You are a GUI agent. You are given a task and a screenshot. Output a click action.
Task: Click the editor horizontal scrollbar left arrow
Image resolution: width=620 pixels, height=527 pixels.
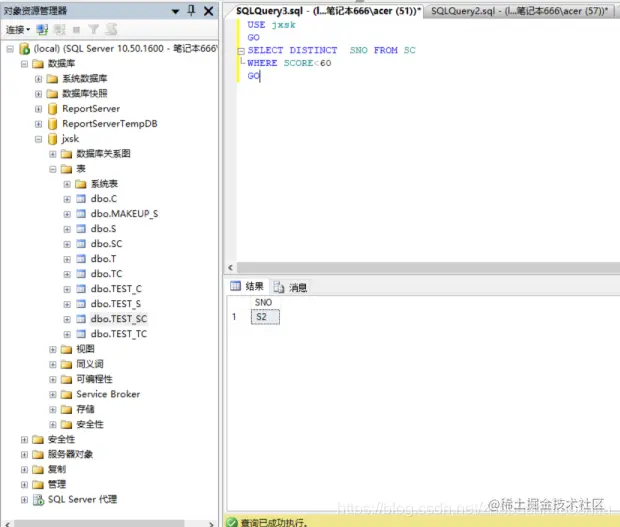point(230,268)
